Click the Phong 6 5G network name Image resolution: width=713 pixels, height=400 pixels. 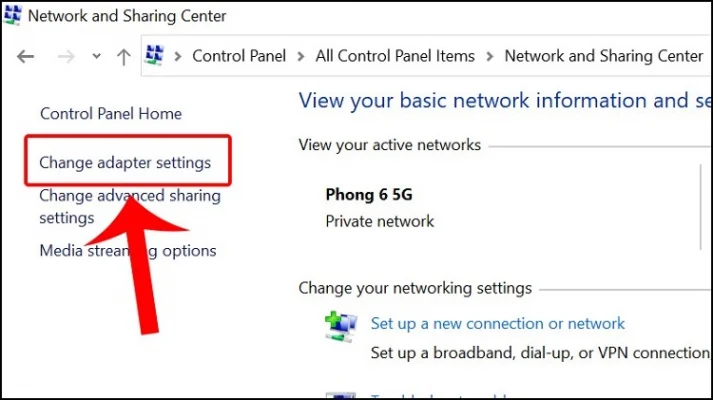[369, 195]
